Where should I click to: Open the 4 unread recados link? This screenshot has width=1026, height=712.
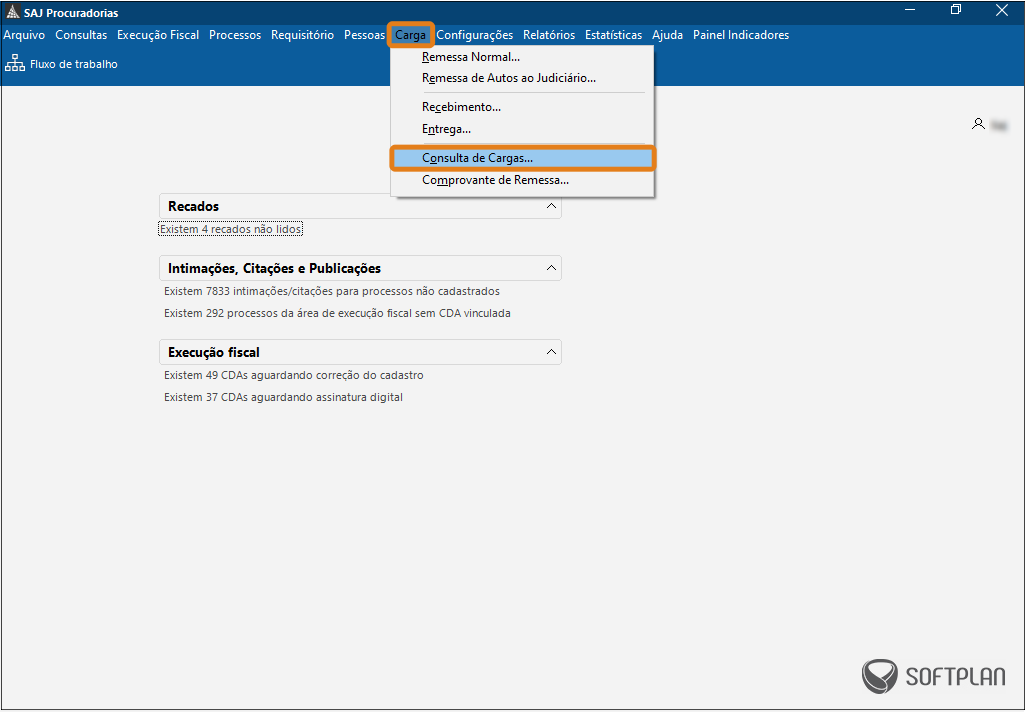tap(230, 229)
